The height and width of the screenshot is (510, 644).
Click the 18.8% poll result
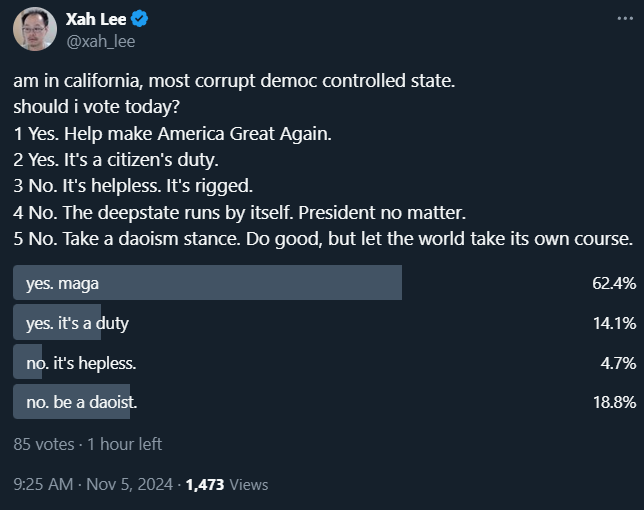pos(614,402)
